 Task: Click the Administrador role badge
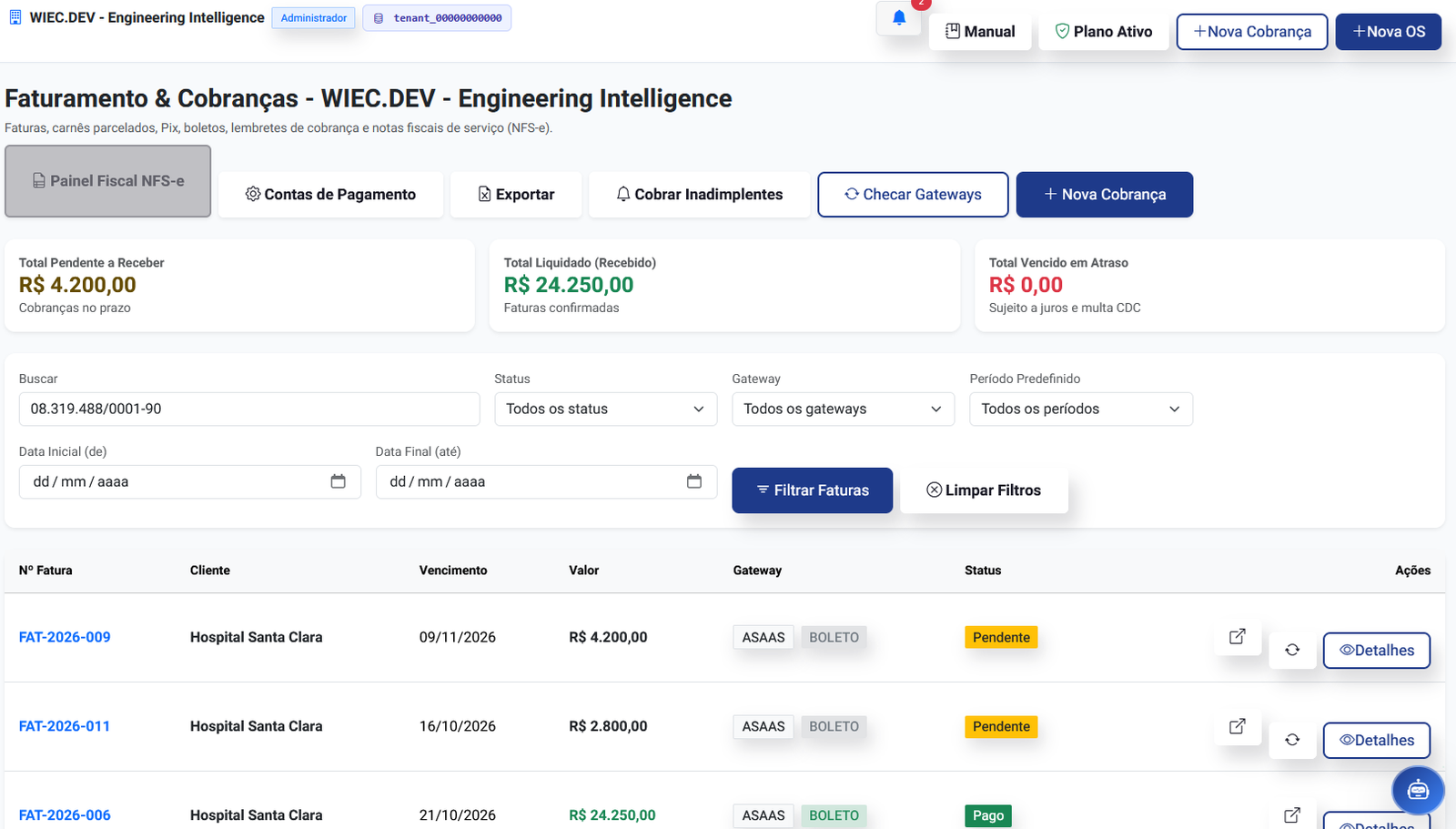point(314,18)
